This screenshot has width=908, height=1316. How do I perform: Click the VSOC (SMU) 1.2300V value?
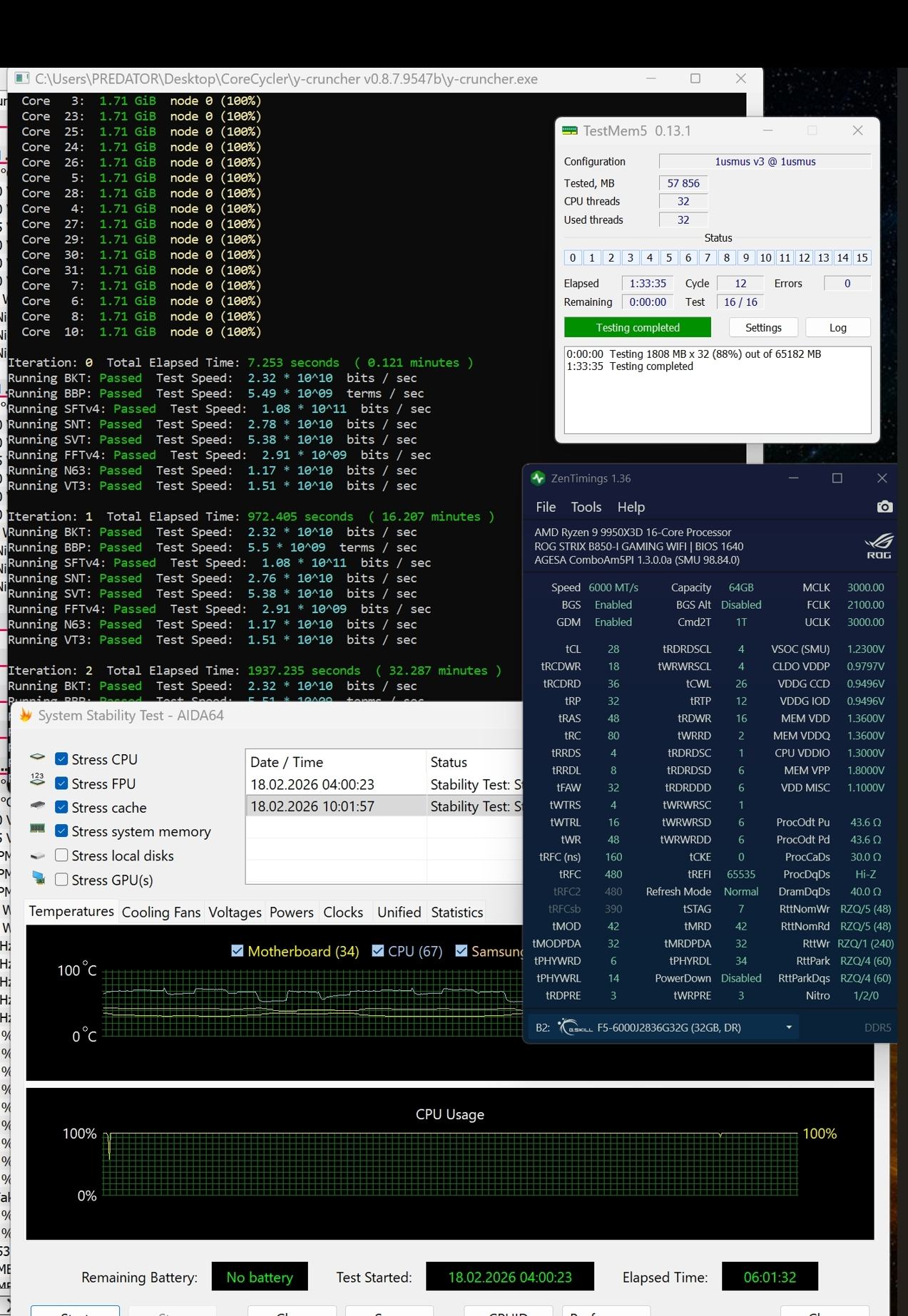(865, 649)
